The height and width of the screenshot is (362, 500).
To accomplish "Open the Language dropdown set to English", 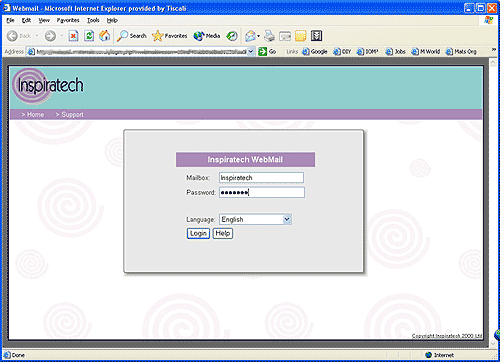I will click(255, 219).
